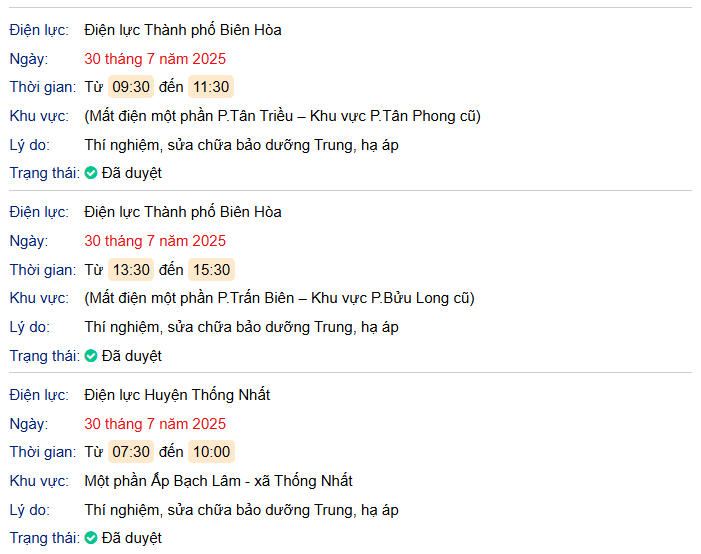Click green approved checkmark in Tân Triều entry
Screen dimensions: 701x554
pos(91,173)
